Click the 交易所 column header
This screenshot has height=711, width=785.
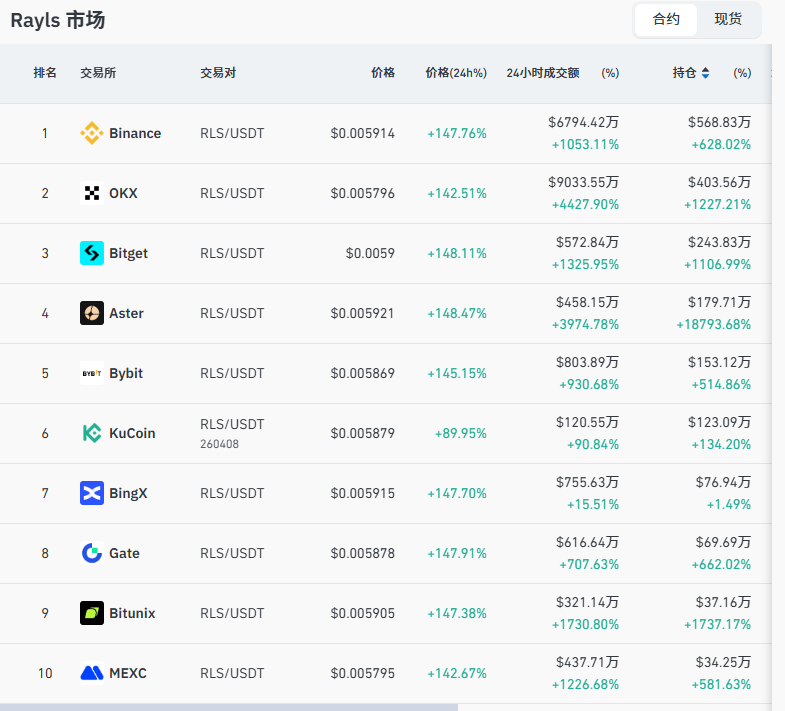click(98, 73)
